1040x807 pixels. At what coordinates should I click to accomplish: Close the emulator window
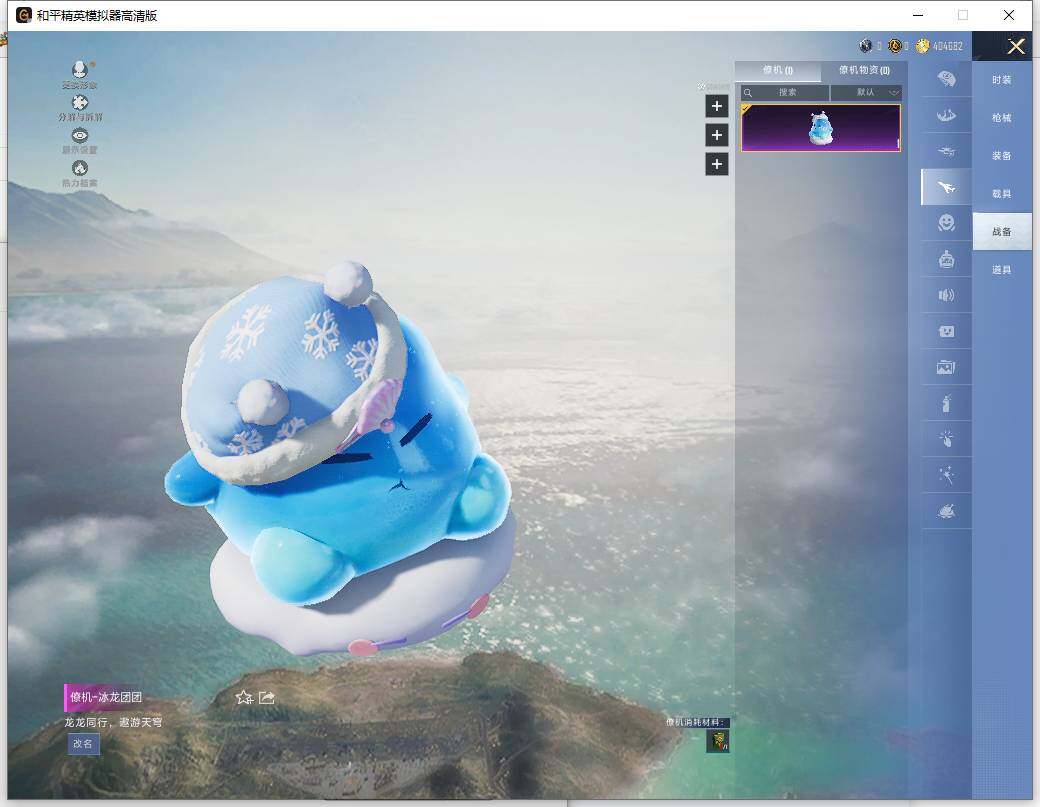click(1008, 15)
